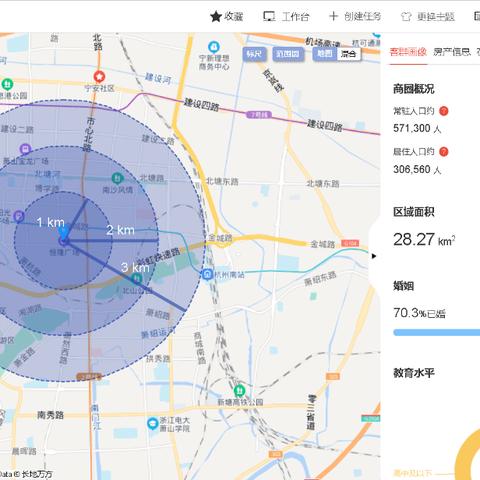This screenshot has height=480, width=480.
Task: Click the 工作台 menu label
Action: click(x=296, y=17)
